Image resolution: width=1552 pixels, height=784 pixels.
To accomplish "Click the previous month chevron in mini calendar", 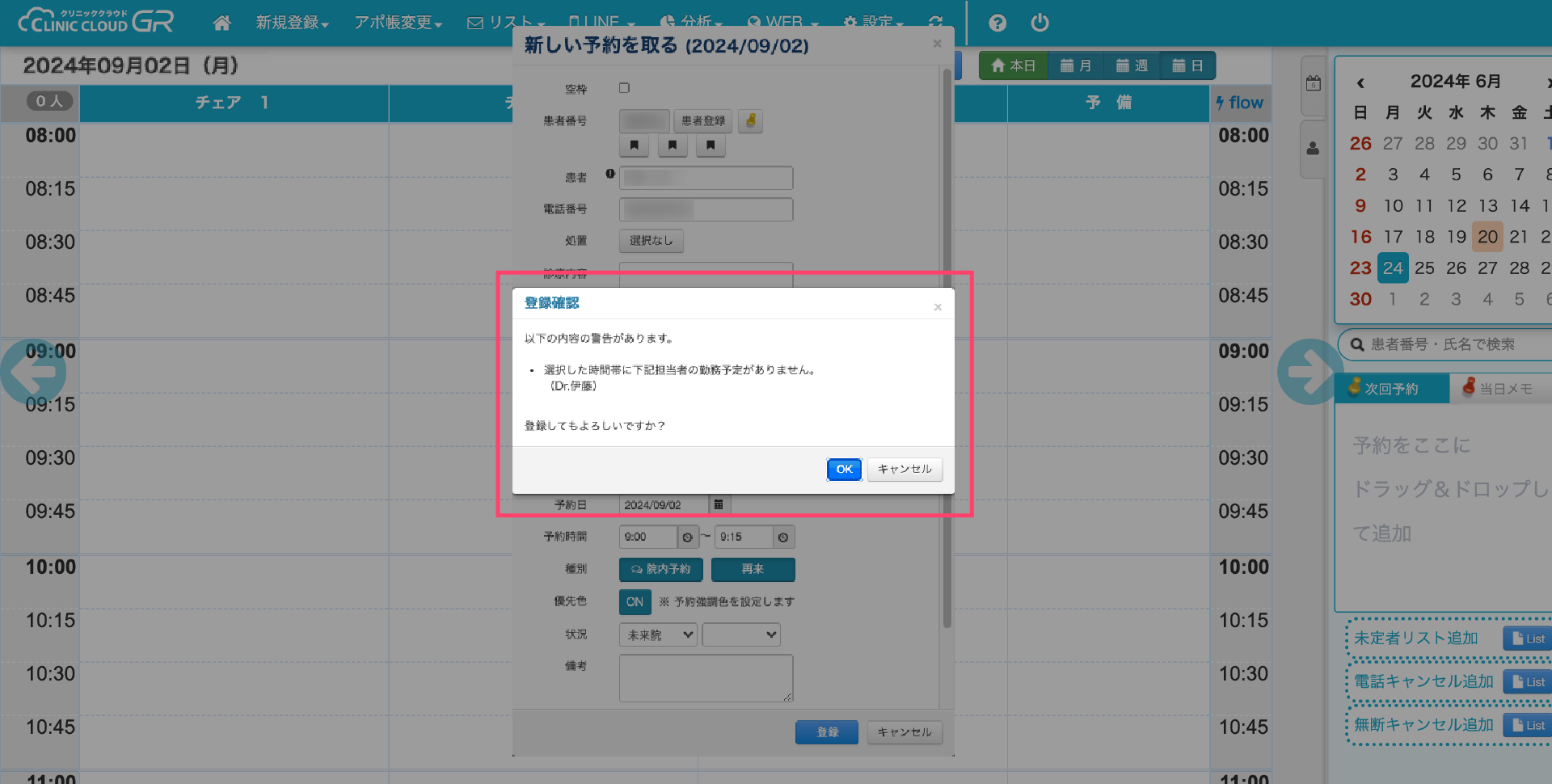I will click(1360, 82).
